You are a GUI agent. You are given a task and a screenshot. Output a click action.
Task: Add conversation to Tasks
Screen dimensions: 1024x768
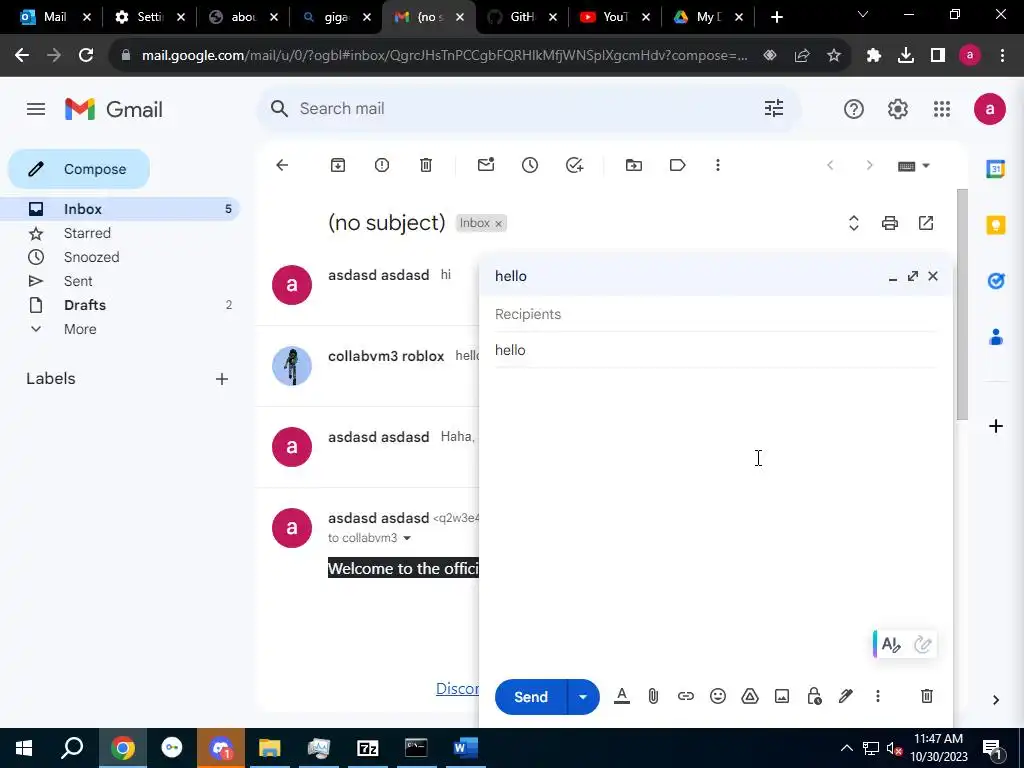tap(574, 165)
